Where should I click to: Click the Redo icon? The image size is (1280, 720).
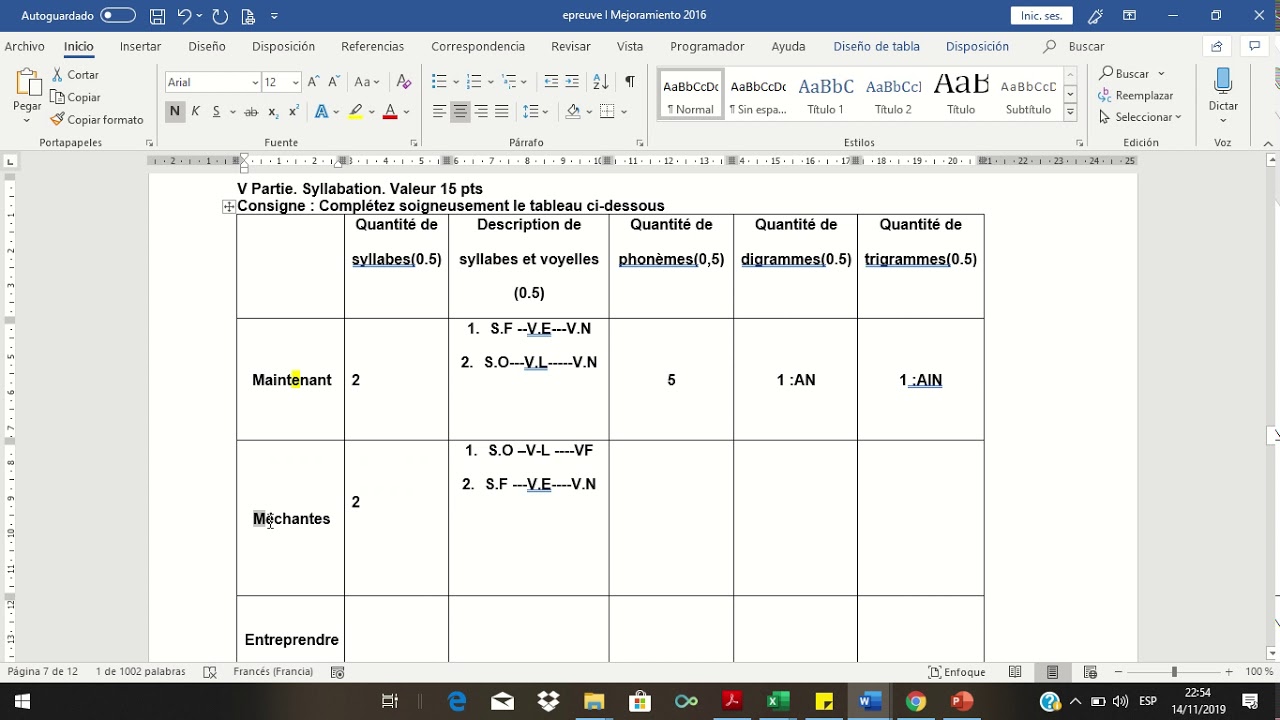click(x=220, y=16)
